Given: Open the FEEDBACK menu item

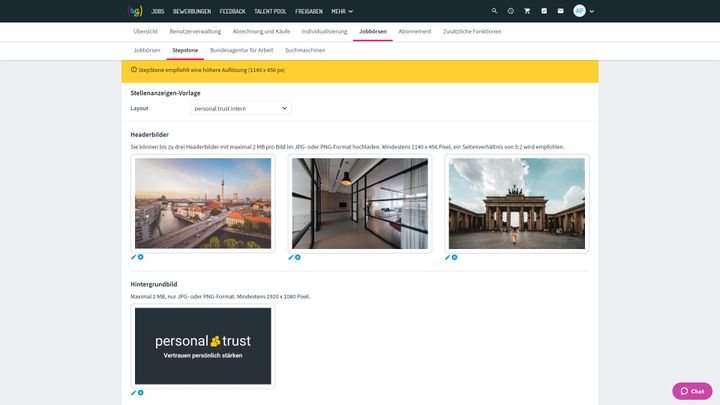Looking at the screenshot, I should pyautogui.click(x=232, y=11).
